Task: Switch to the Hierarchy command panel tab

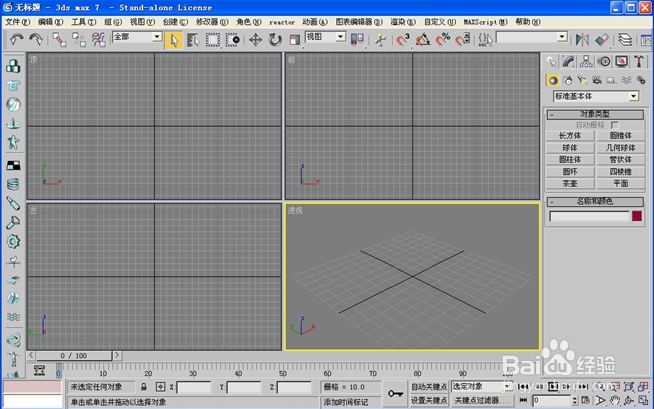Action: [x=586, y=62]
